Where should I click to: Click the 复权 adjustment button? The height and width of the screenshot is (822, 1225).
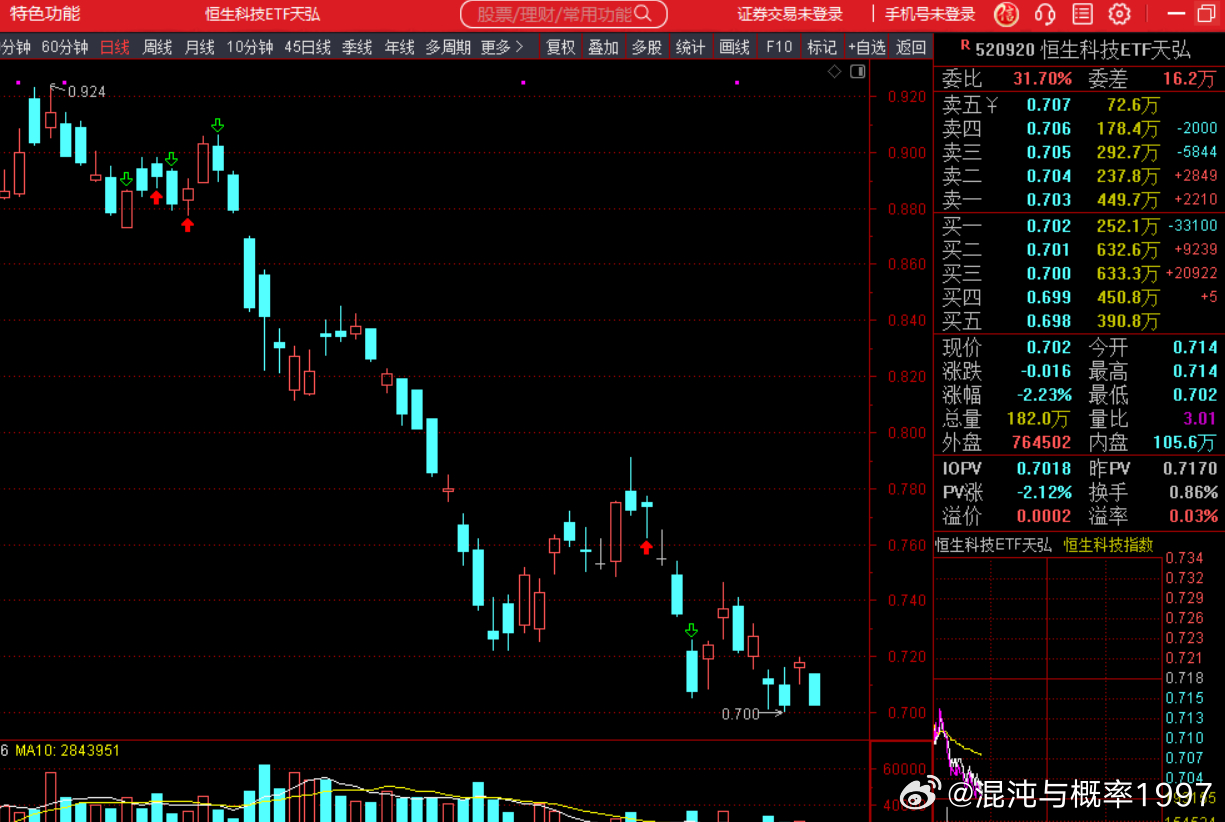click(x=561, y=47)
